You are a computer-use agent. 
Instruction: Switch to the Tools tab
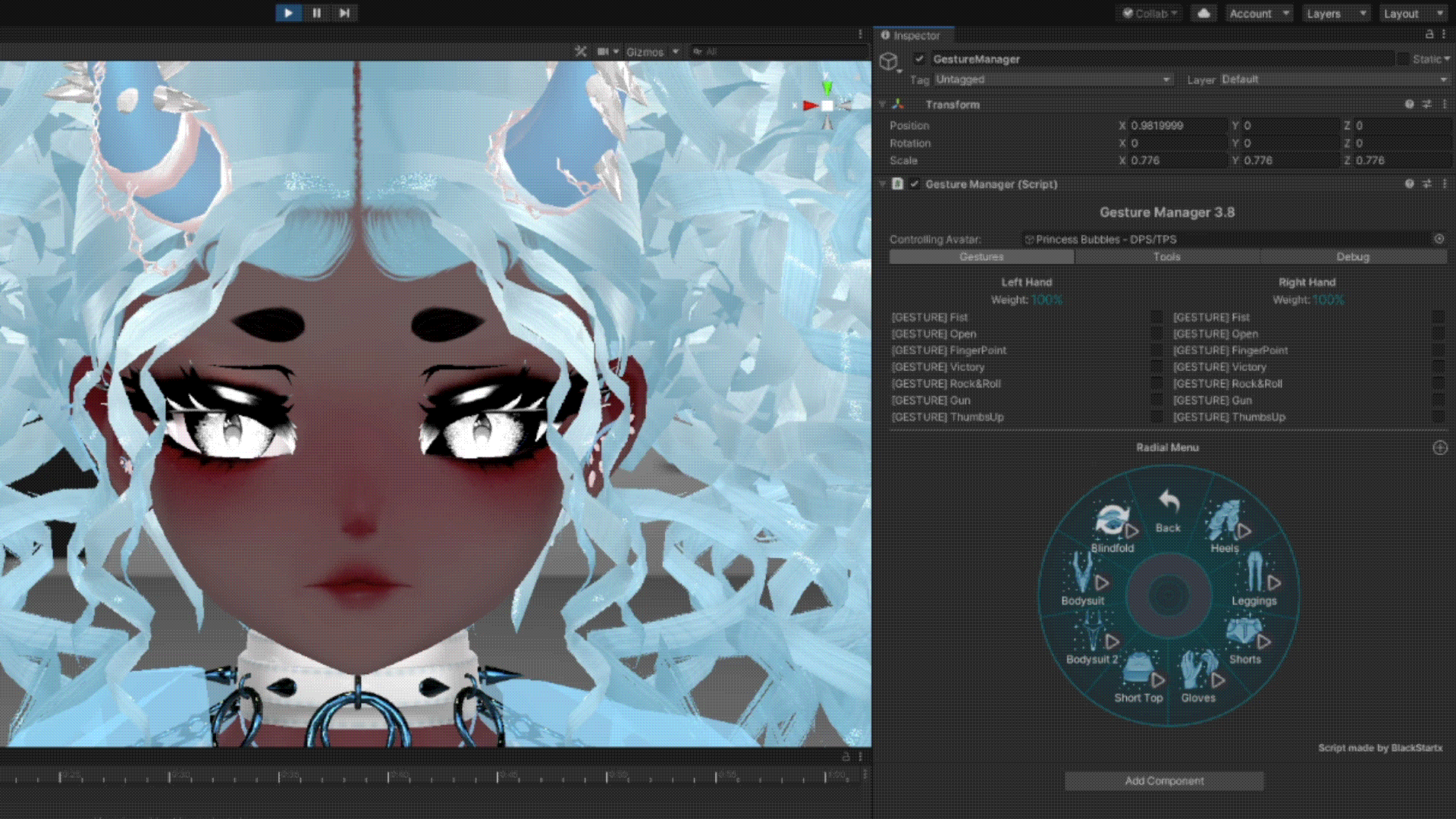1167,257
